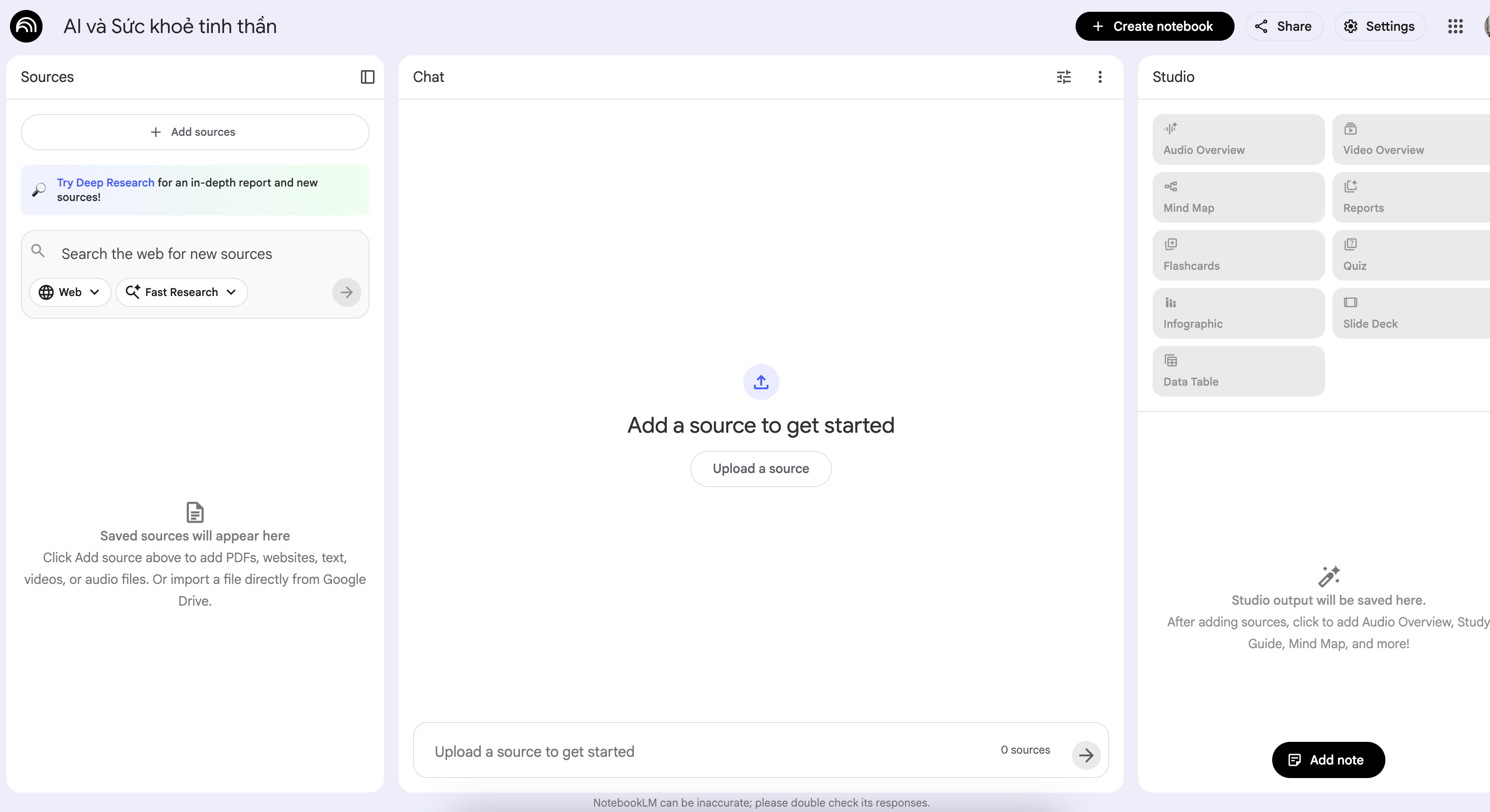Viewport: 1490px width, 812px height.
Task: Expand the Fast Research mode dropdown
Action: point(181,292)
